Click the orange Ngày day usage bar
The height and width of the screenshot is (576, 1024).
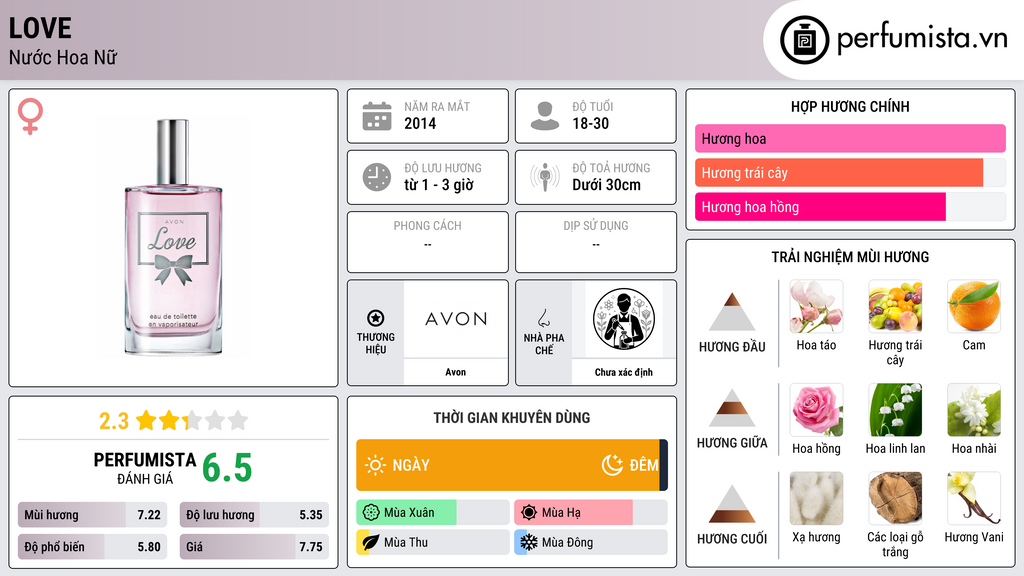click(508, 465)
